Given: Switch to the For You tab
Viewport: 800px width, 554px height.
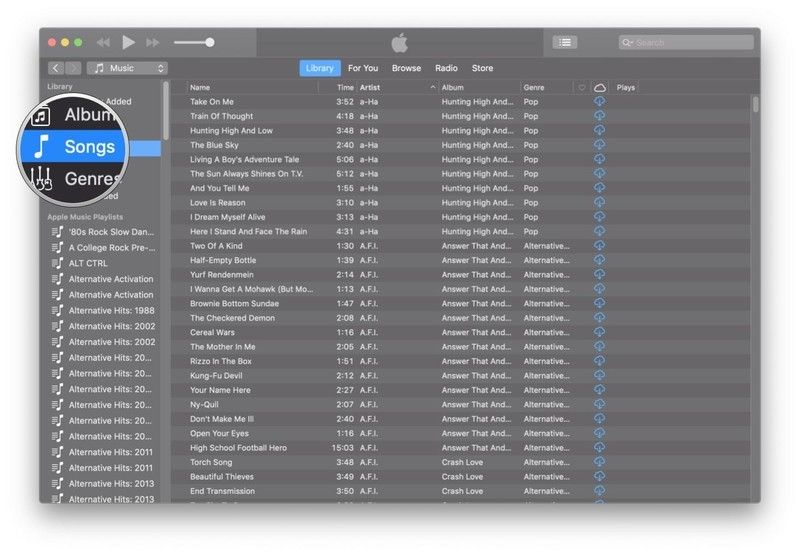Looking at the screenshot, I should (363, 68).
